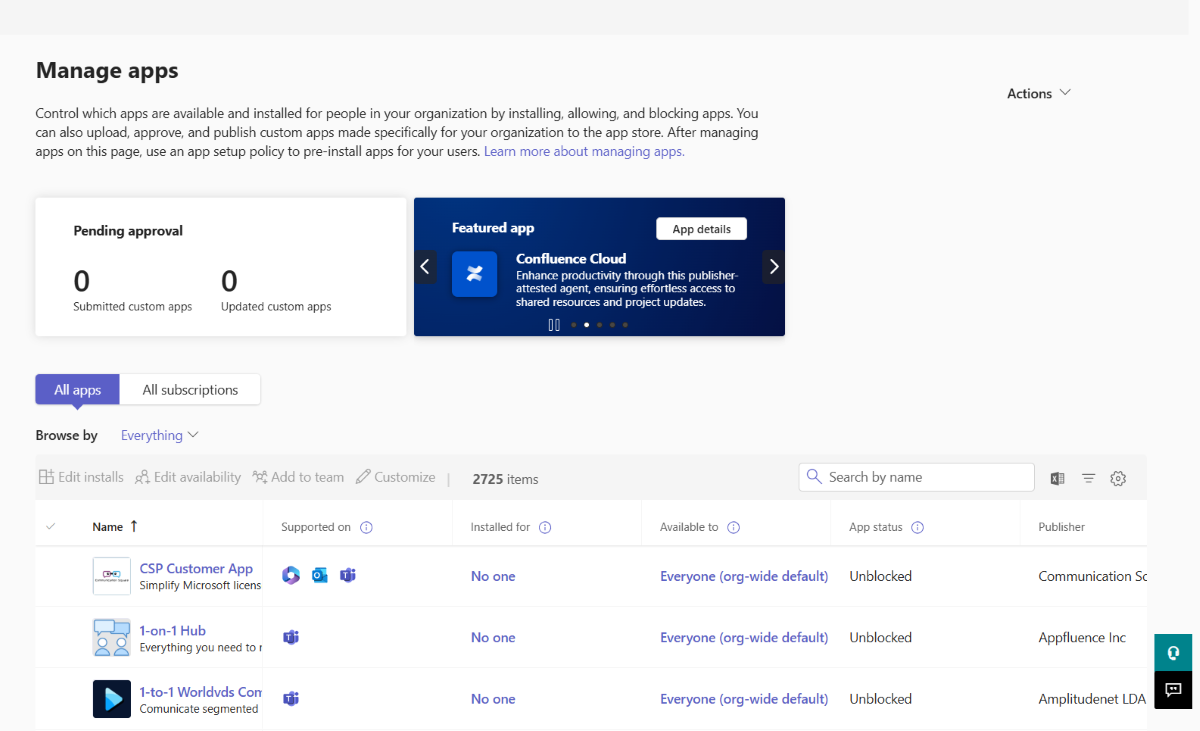Open info icon beside Supported on
Image resolution: width=1200 pixels, height=731 pixels.
[366, 527]
